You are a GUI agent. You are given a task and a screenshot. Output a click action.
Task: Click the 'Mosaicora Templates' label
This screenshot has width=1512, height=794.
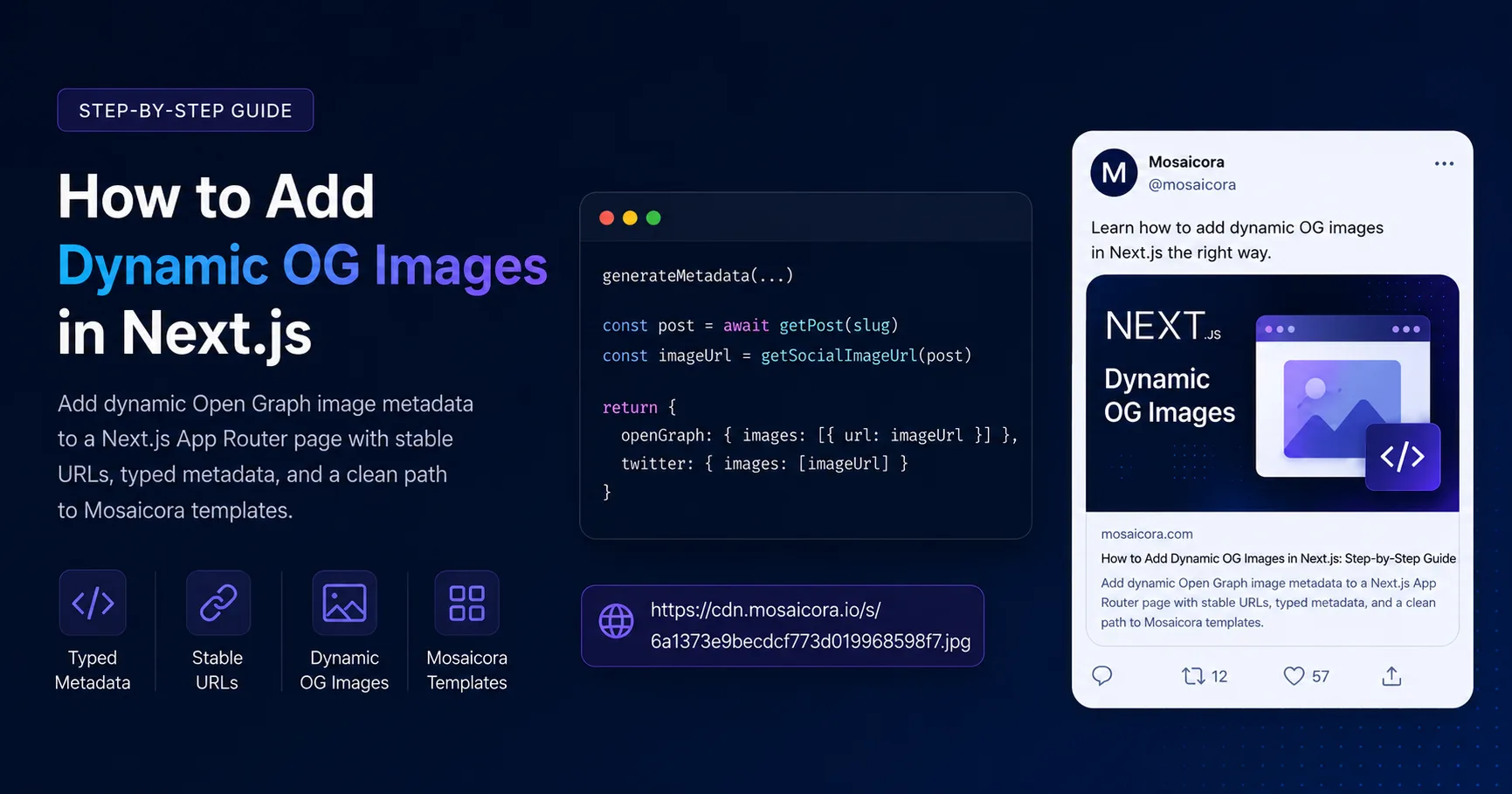tap(466, 670)
